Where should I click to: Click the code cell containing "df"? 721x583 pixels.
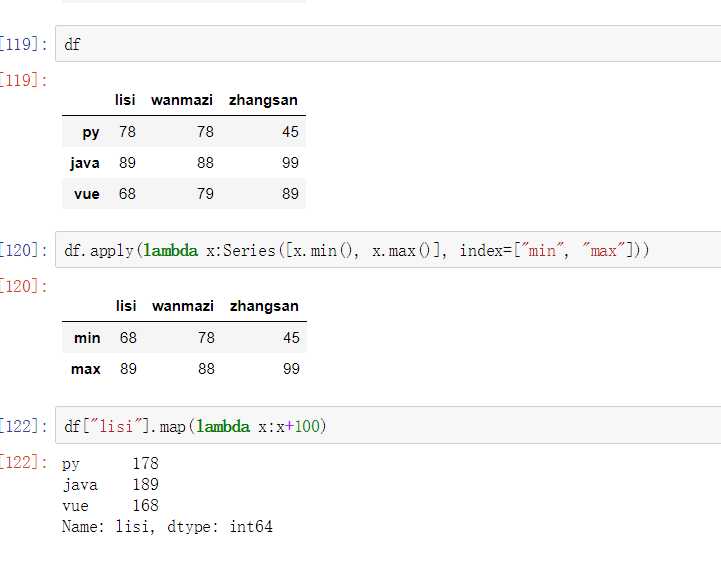(x=388, y=44)
